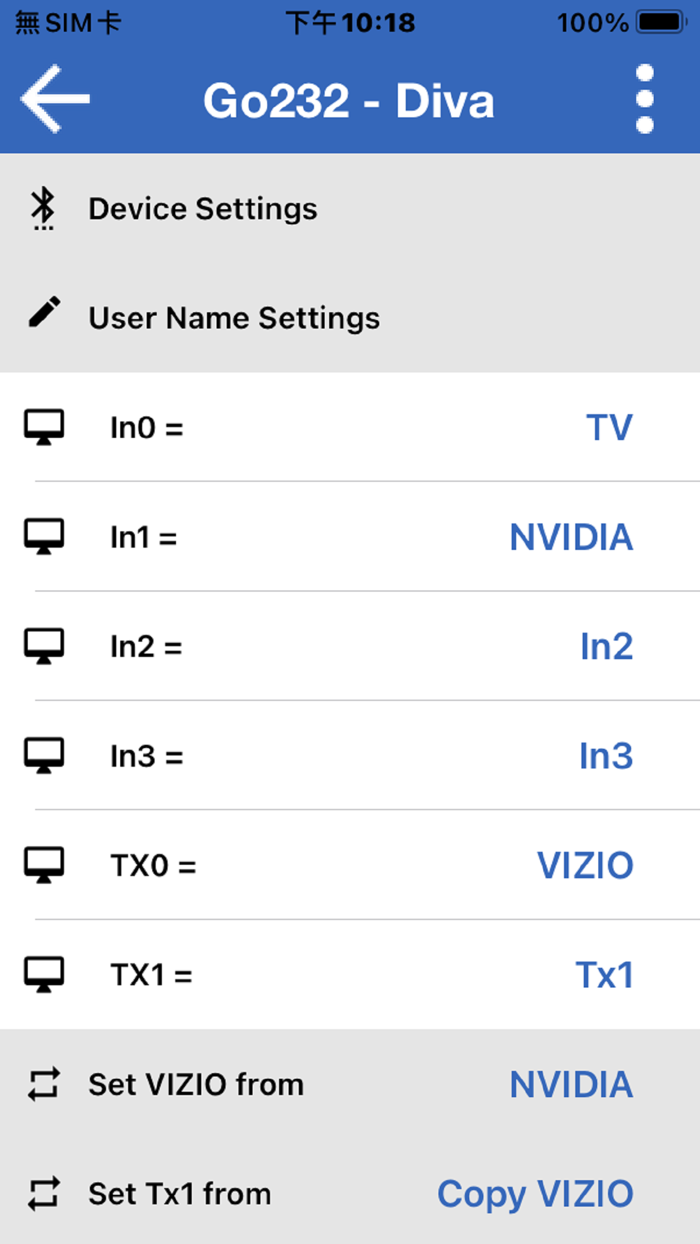Open Device Settings
The width and height of the screenshot is (700, 1244).
[203, 209]
